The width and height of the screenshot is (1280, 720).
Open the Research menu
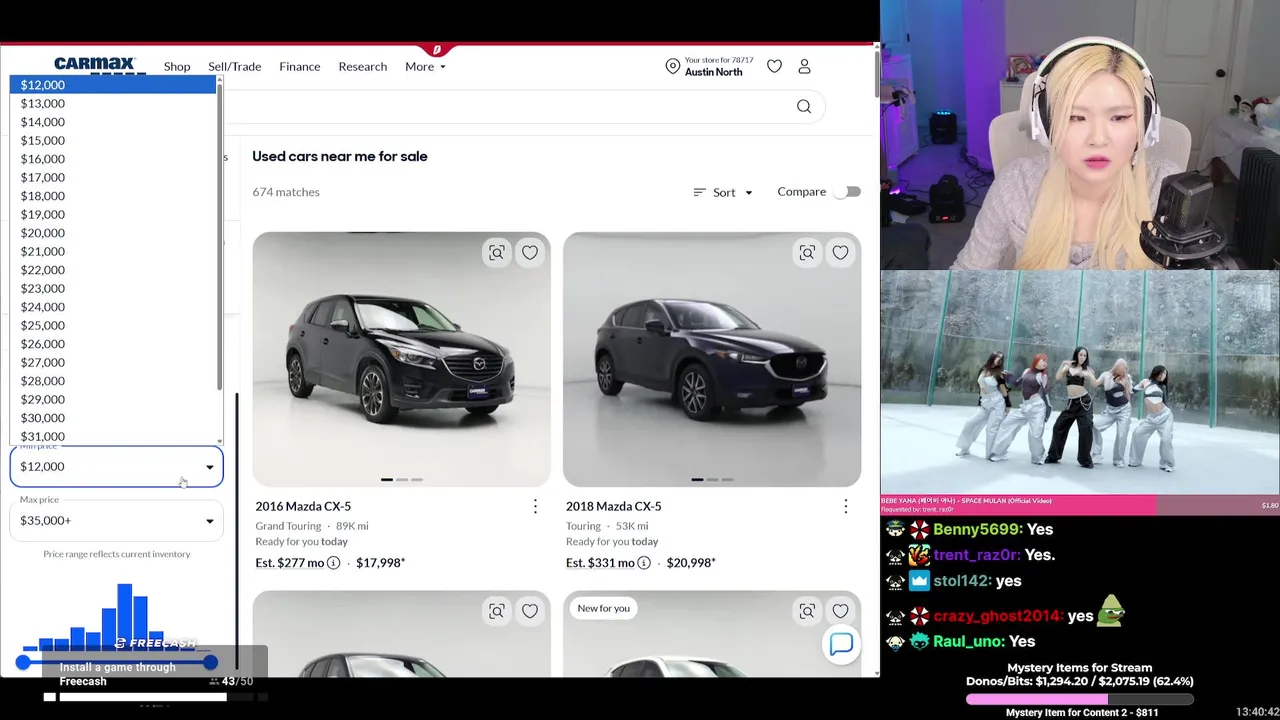pos(362,67)
